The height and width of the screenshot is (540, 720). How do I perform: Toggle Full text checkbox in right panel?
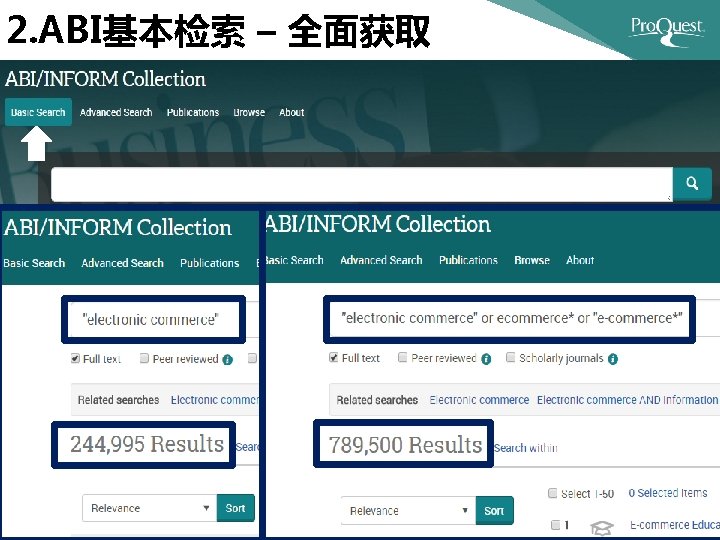(x=334, y=358)
